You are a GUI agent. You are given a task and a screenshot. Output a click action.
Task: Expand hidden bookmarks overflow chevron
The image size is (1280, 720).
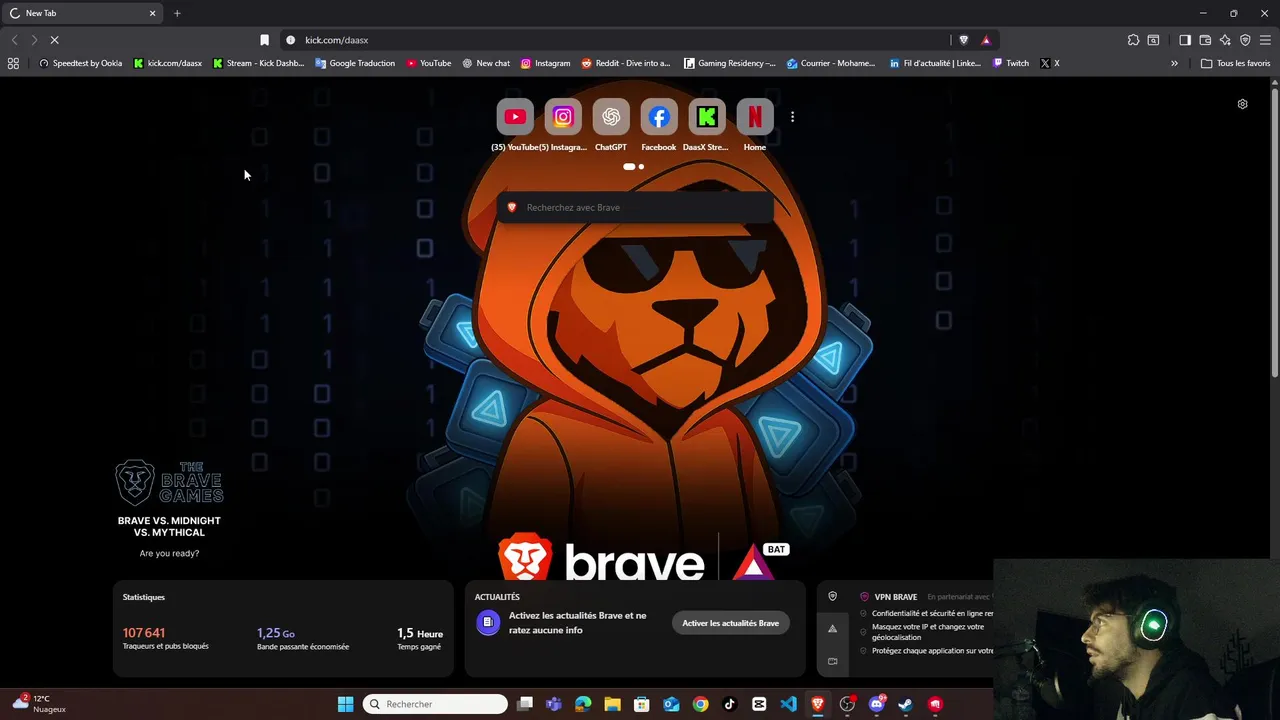coord(1174,63)
